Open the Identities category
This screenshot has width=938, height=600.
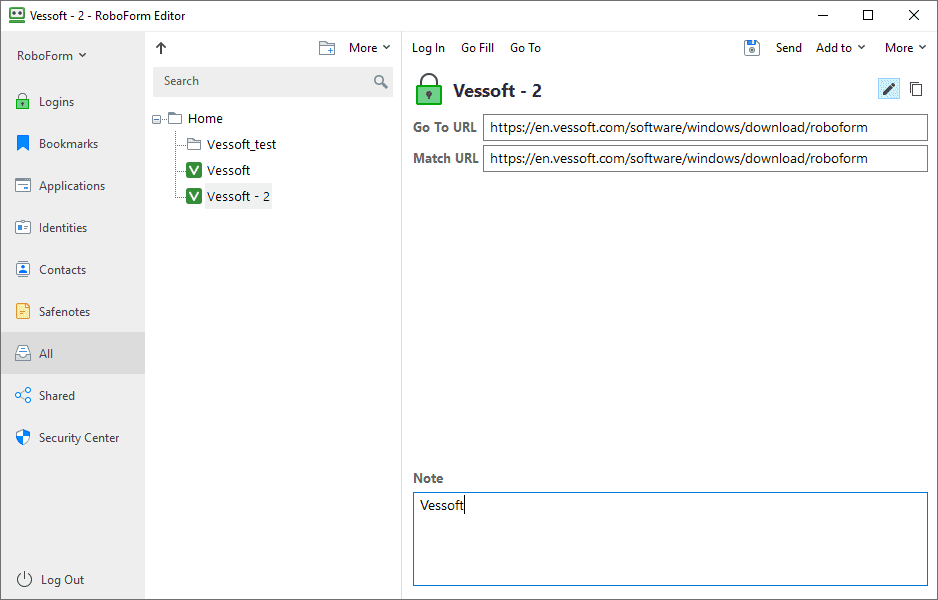[72, 227]
